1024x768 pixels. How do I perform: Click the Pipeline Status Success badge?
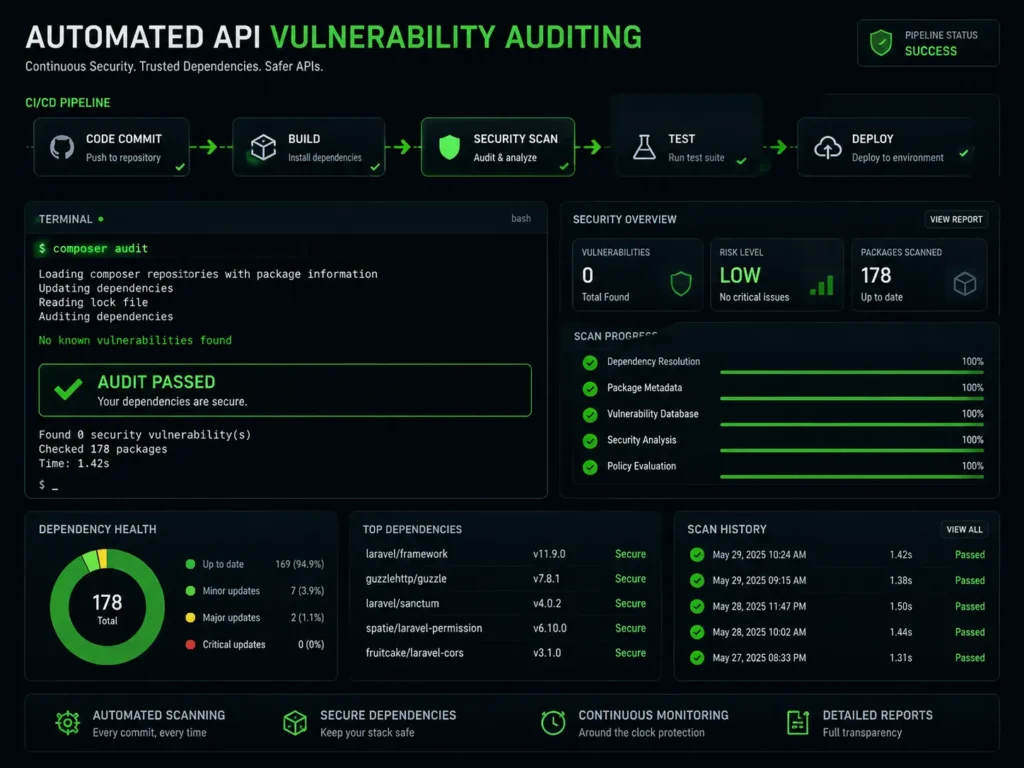[x=928, y=43]
